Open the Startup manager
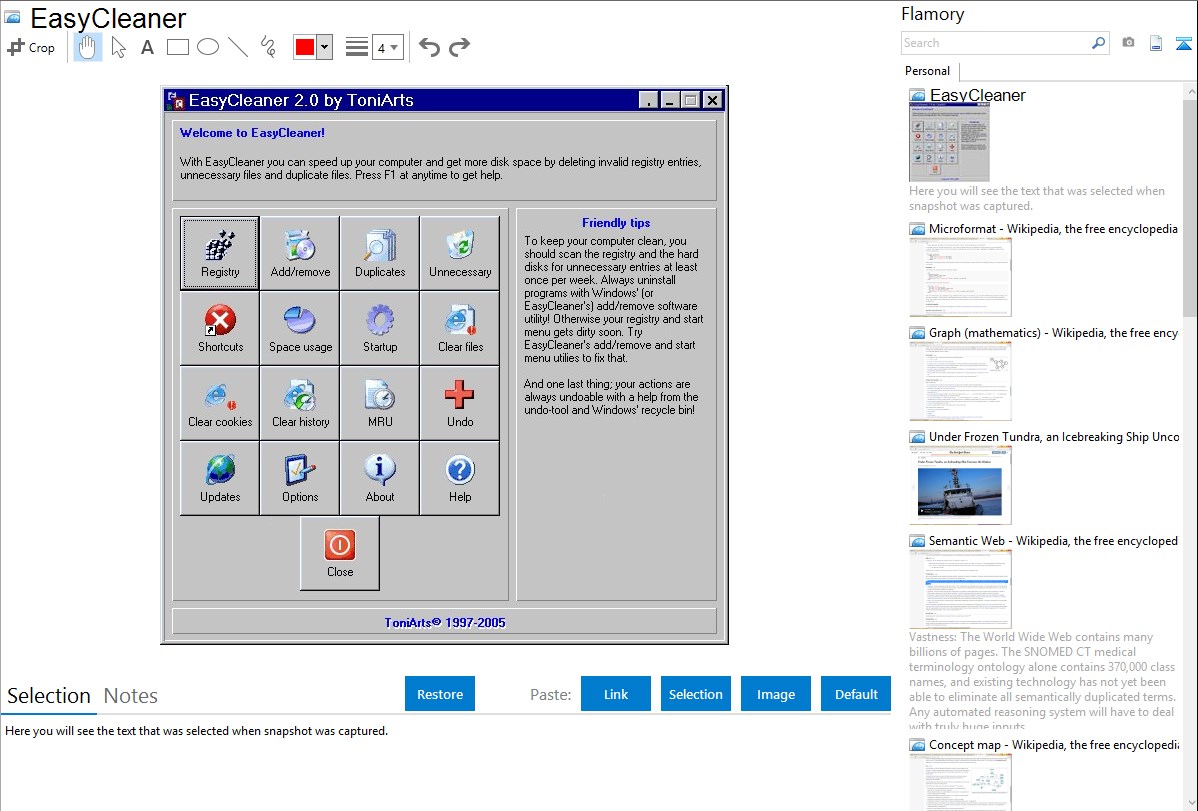 pyautogui.click(x=380, y=328)
